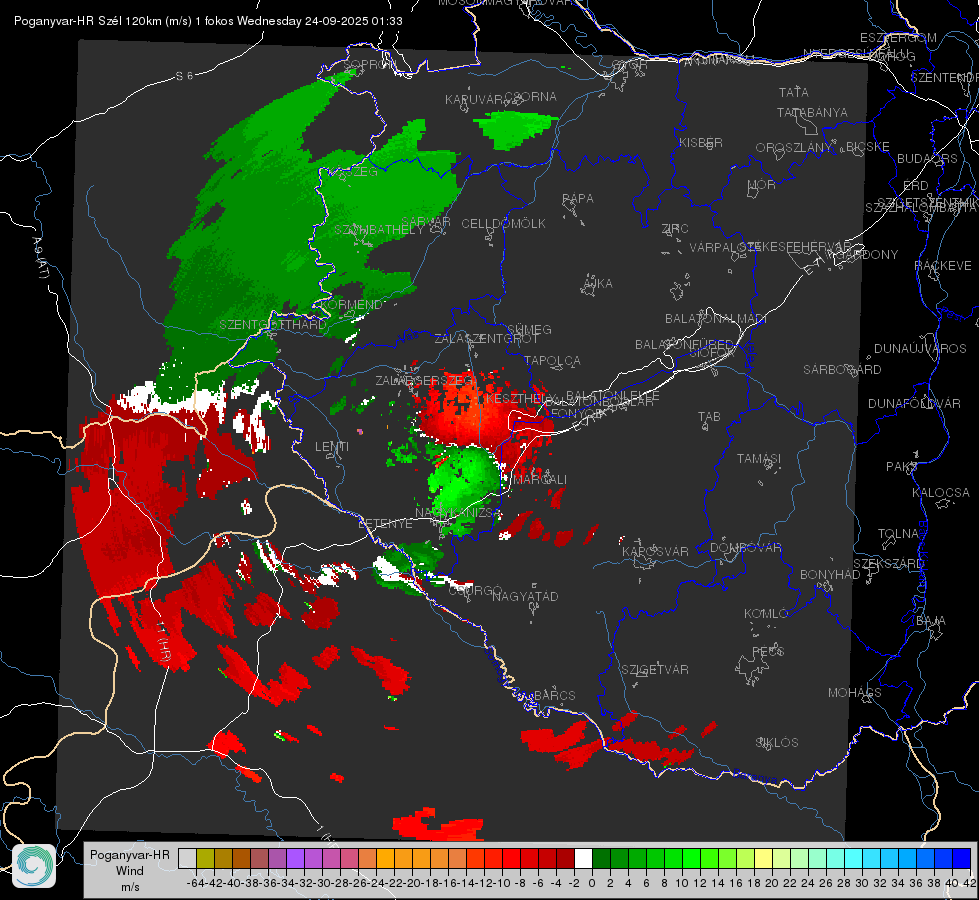Click the RACKEVE town label
This screenshot has width=979, height=900.
(x=943, y=266)
